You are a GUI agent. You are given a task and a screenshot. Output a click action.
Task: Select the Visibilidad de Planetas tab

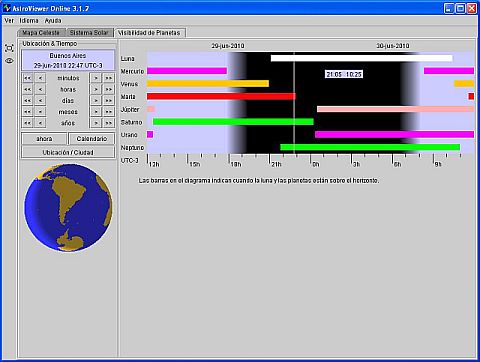click(x=149, y=33)
